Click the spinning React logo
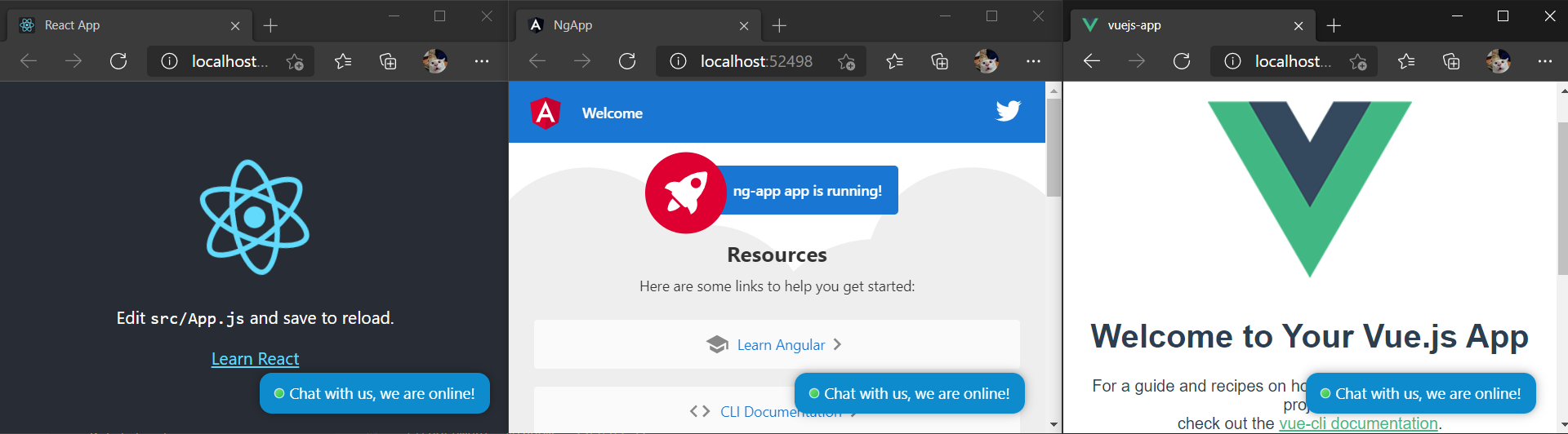This screenshot has width=1568, height=434. click(255, 217)
